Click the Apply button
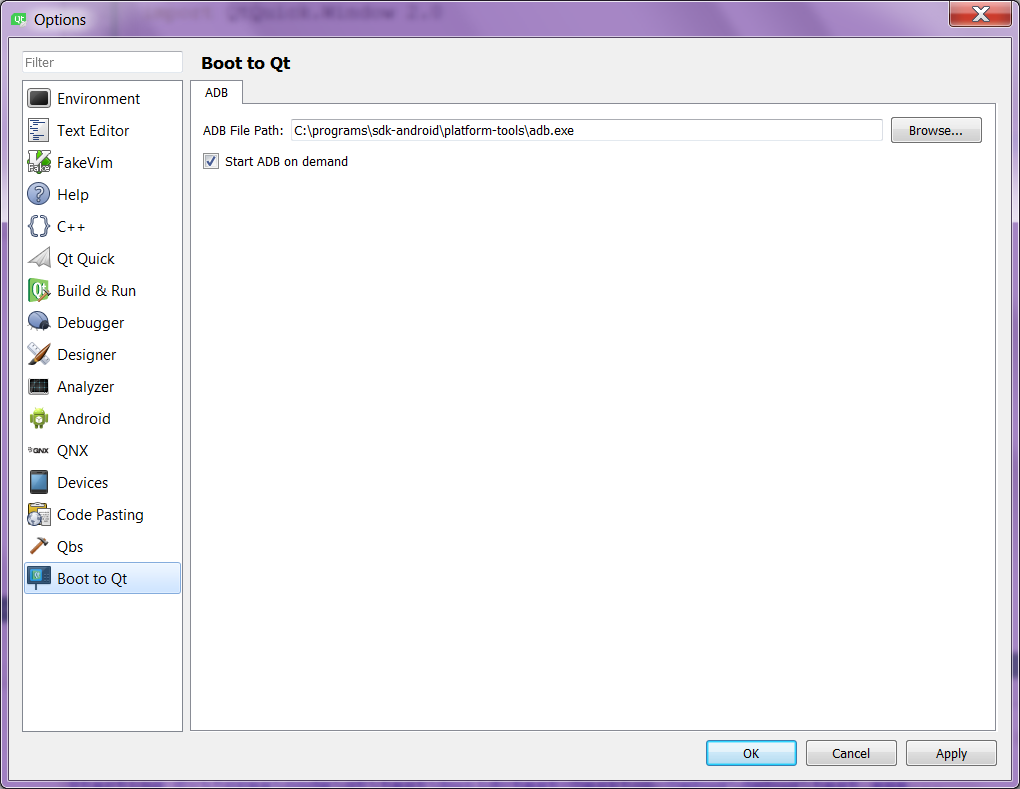1020x789 pixels. pos(951,753)
